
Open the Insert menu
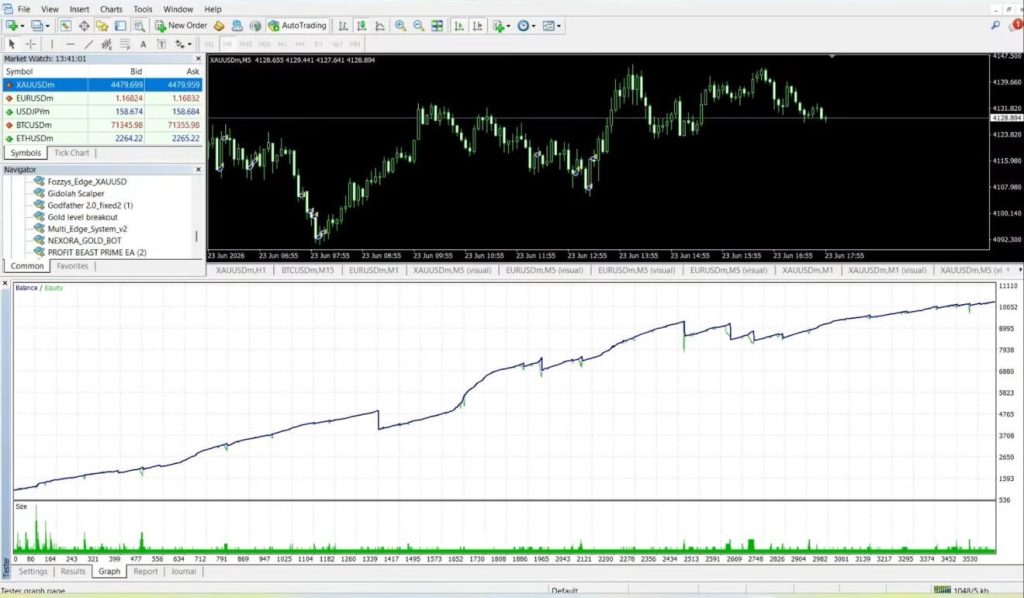tap(79, 9)
